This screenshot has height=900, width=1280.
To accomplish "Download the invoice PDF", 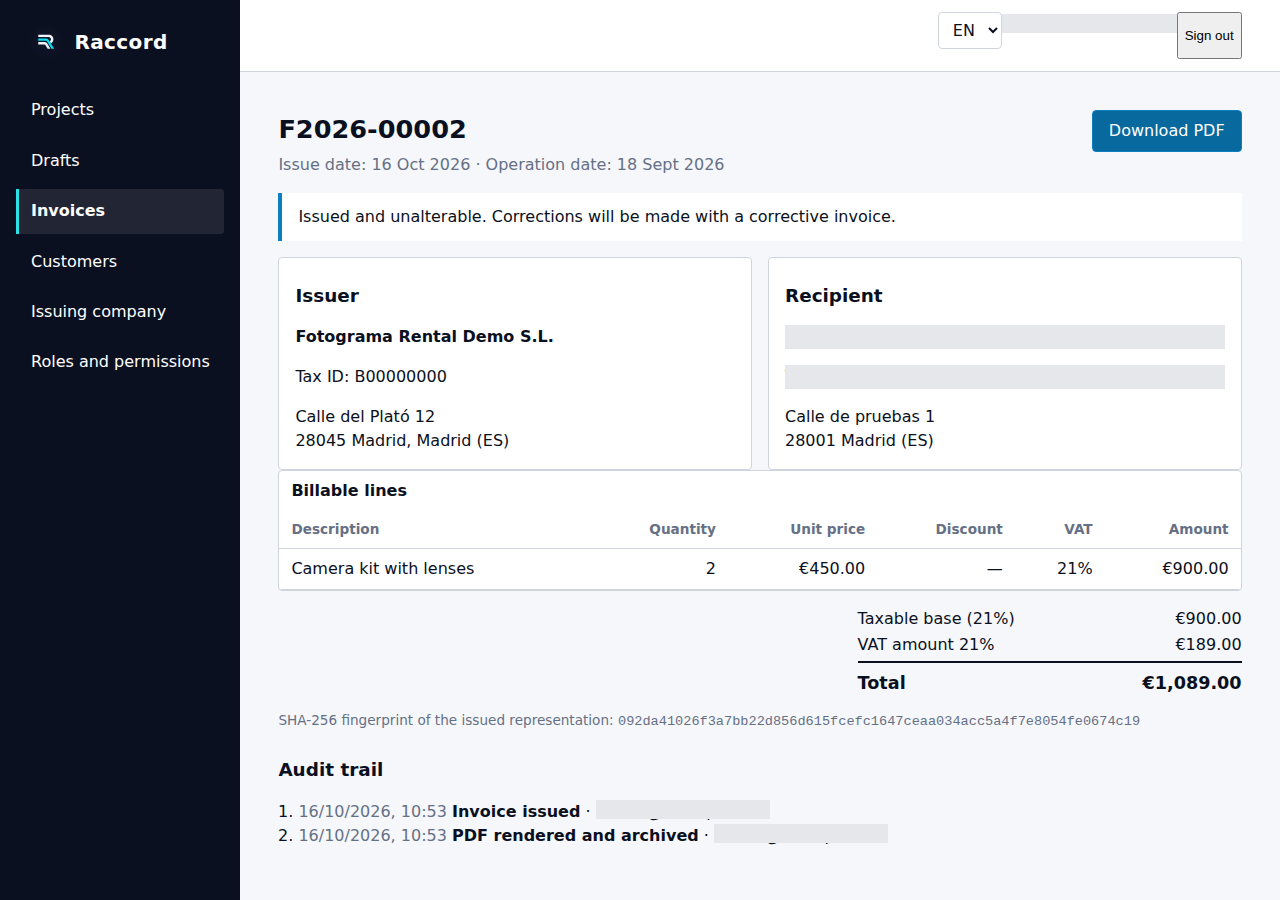I will point(1166,131).
